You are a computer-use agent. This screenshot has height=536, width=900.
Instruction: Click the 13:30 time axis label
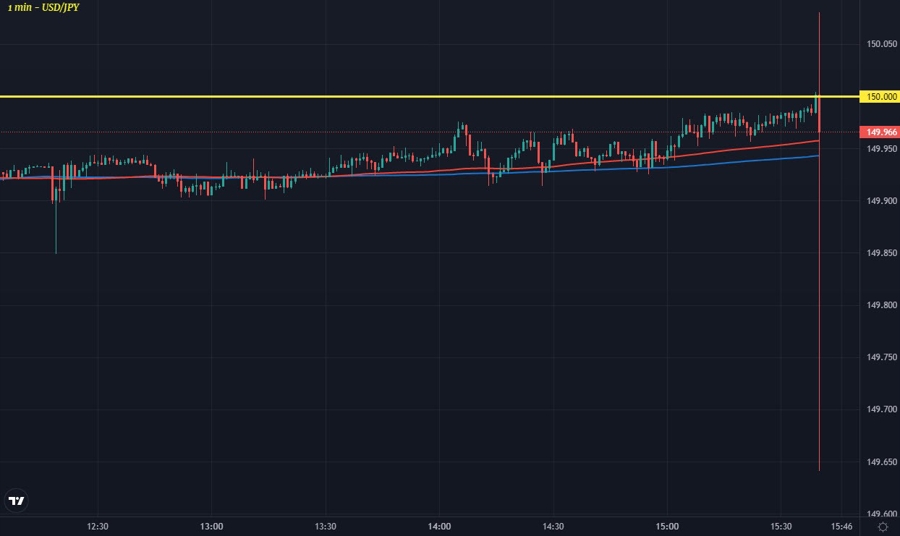[326, 526]
